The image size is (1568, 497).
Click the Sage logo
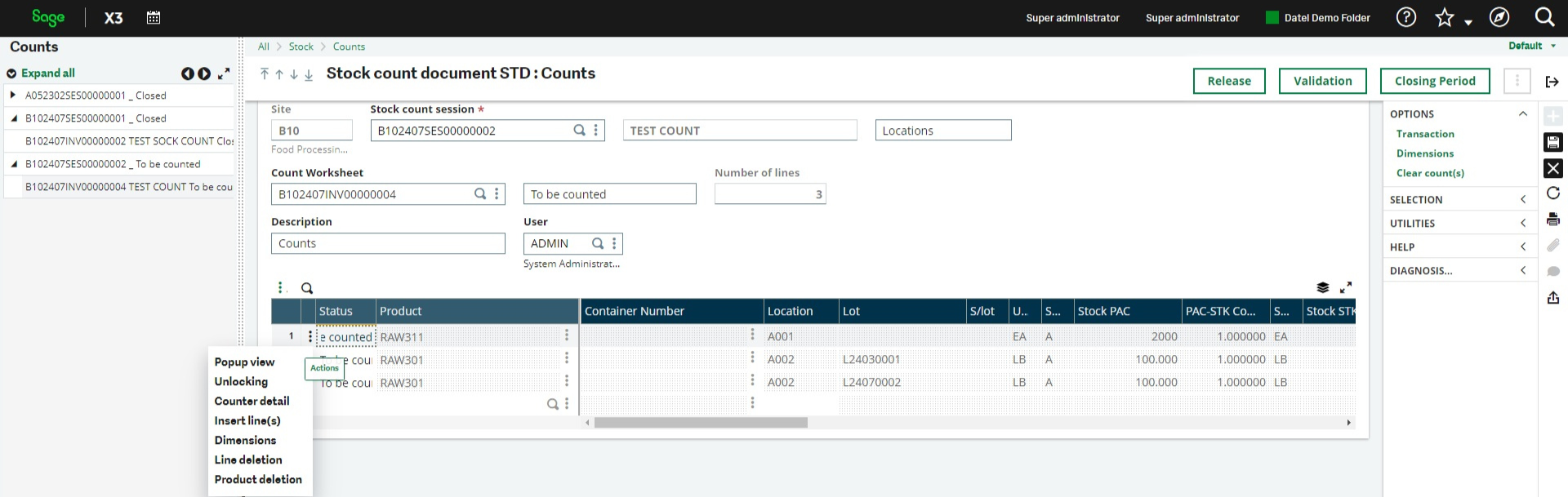pyautogui.click(x=48, y=17)
